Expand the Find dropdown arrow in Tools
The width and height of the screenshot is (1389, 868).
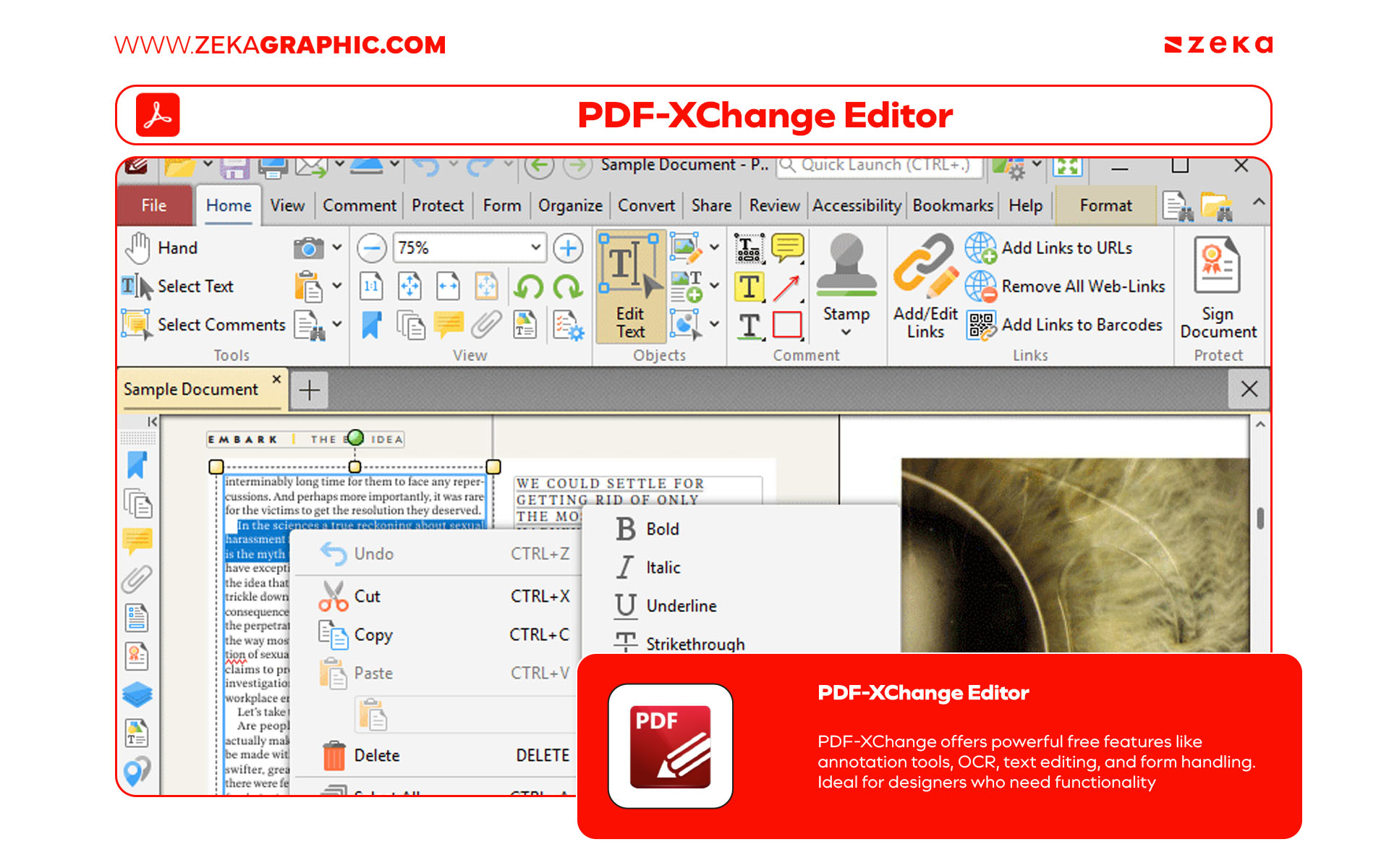(x=337, y=325)
